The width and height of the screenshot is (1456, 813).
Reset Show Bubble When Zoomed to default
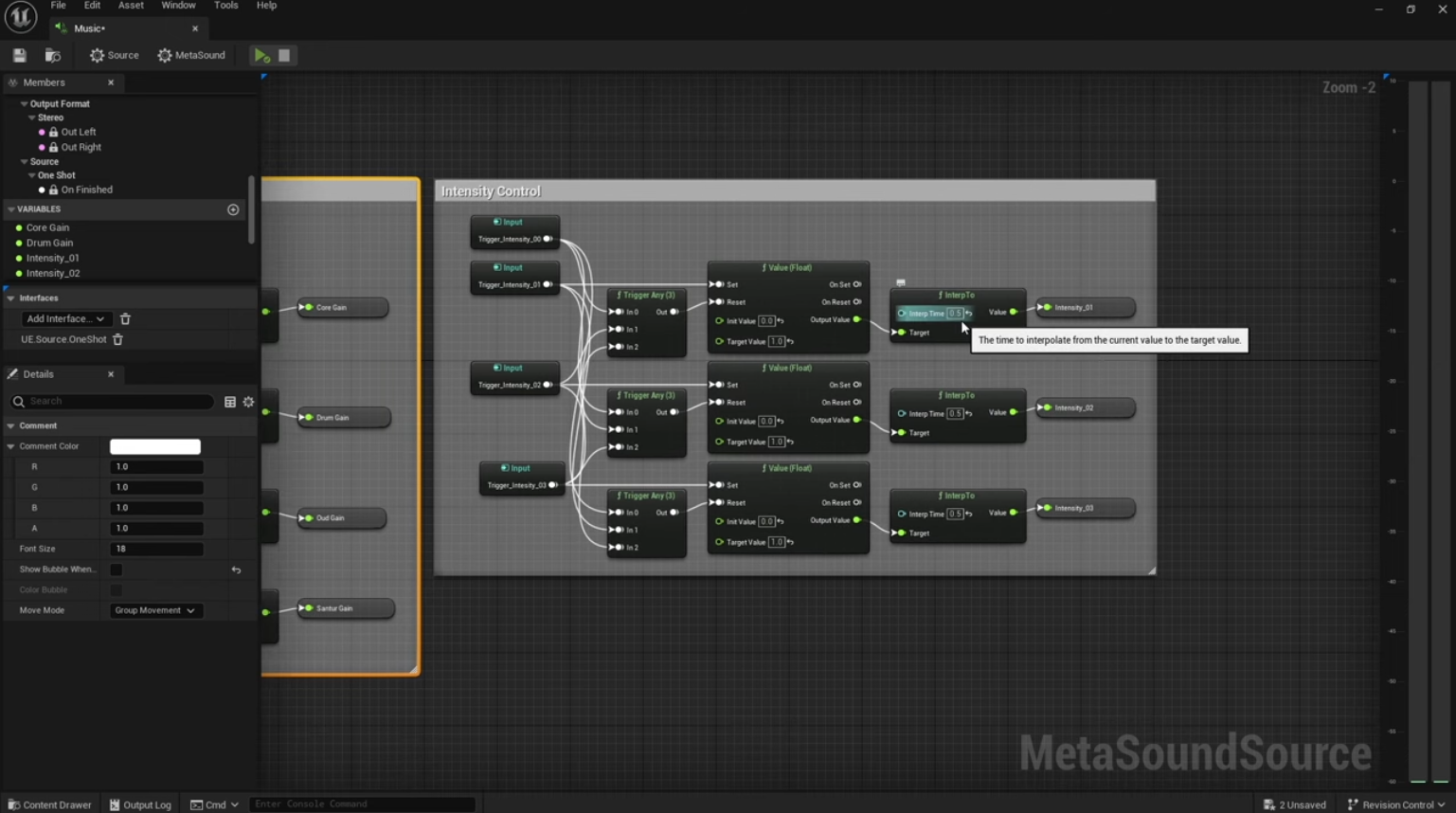click(x=236, y=569)
